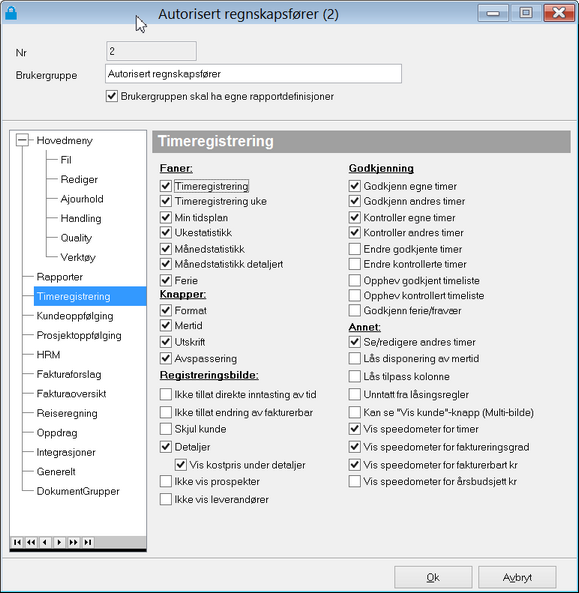The width and height of the screenshot is (579, 593).
Task: Select DokumentGrupper tree item
Action: 78,491
